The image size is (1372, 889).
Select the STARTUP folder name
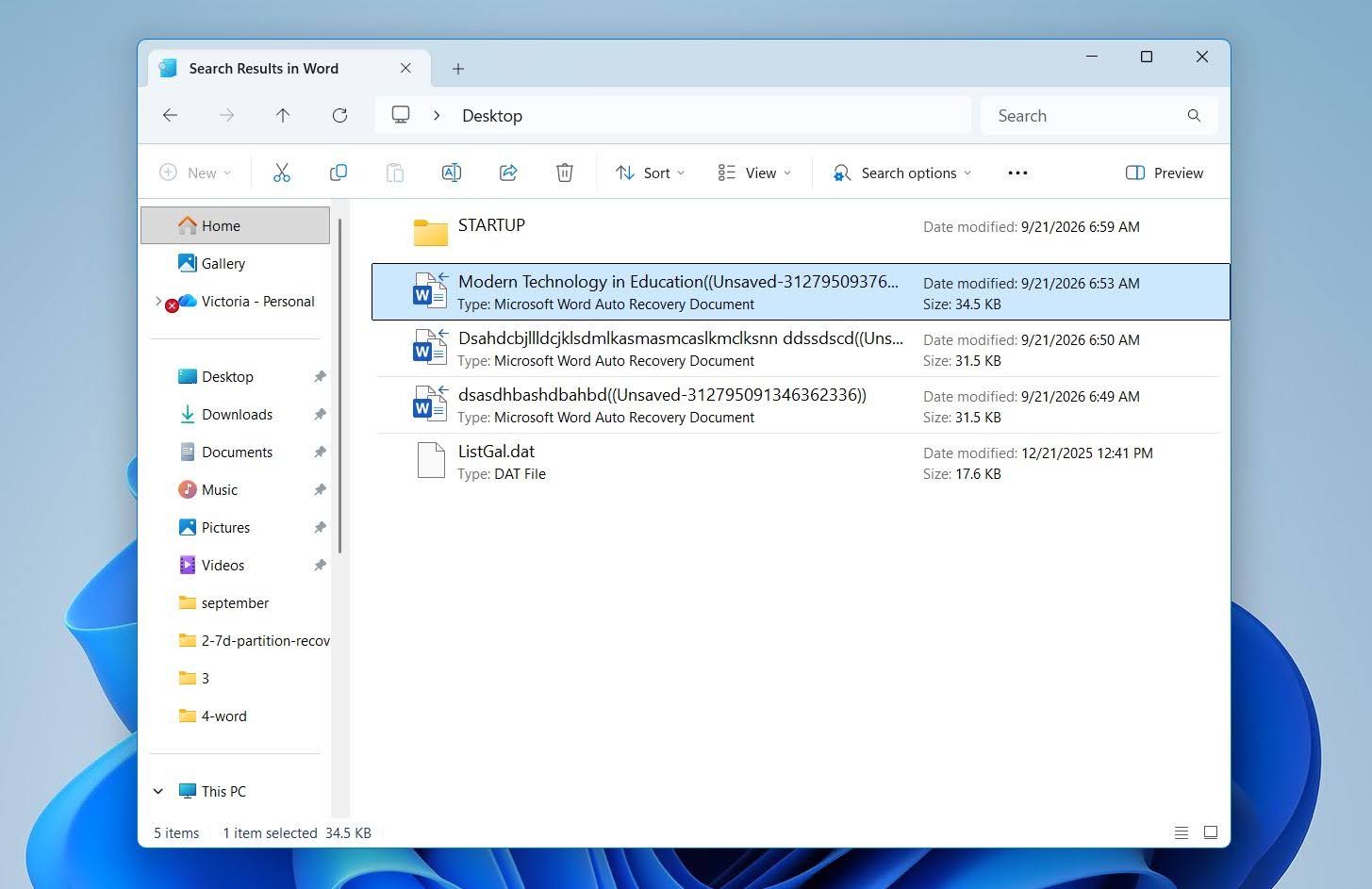(x=491, y=224)
